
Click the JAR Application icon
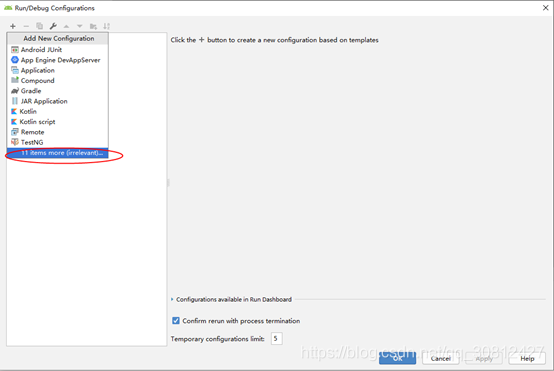click(x=15, y=101)
